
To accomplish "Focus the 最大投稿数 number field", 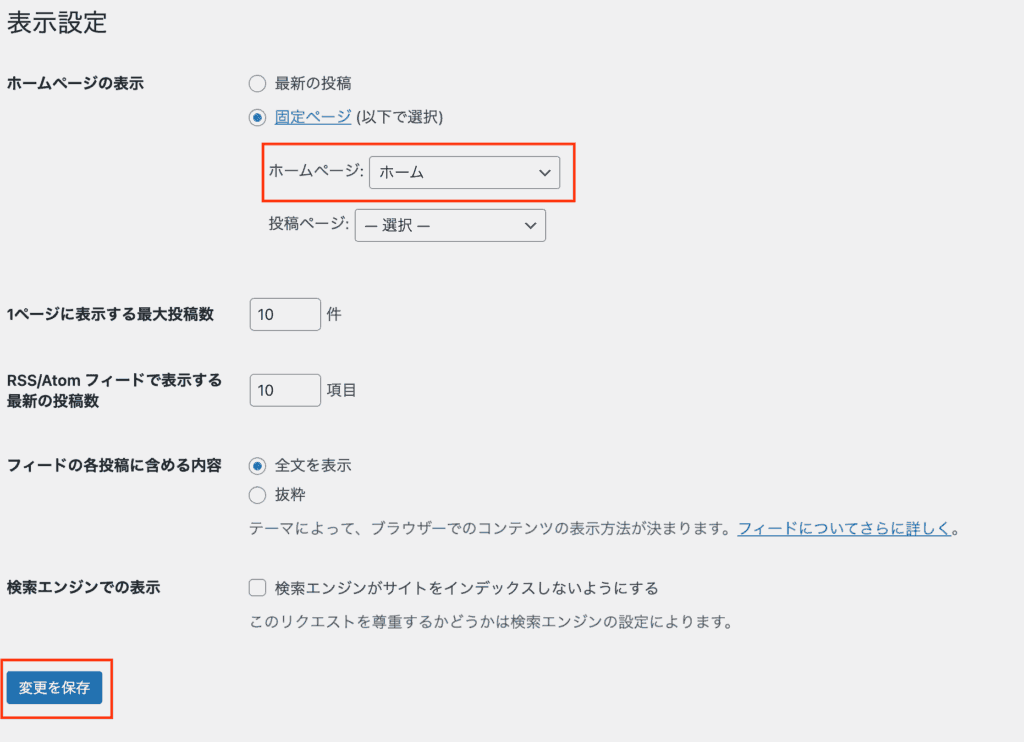I will (284, 314).
